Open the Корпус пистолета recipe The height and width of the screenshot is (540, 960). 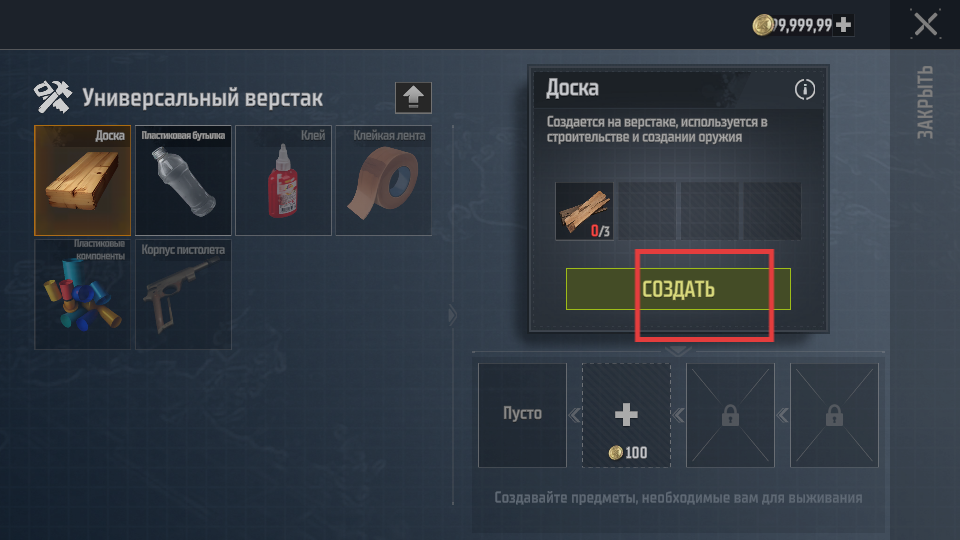183,294
